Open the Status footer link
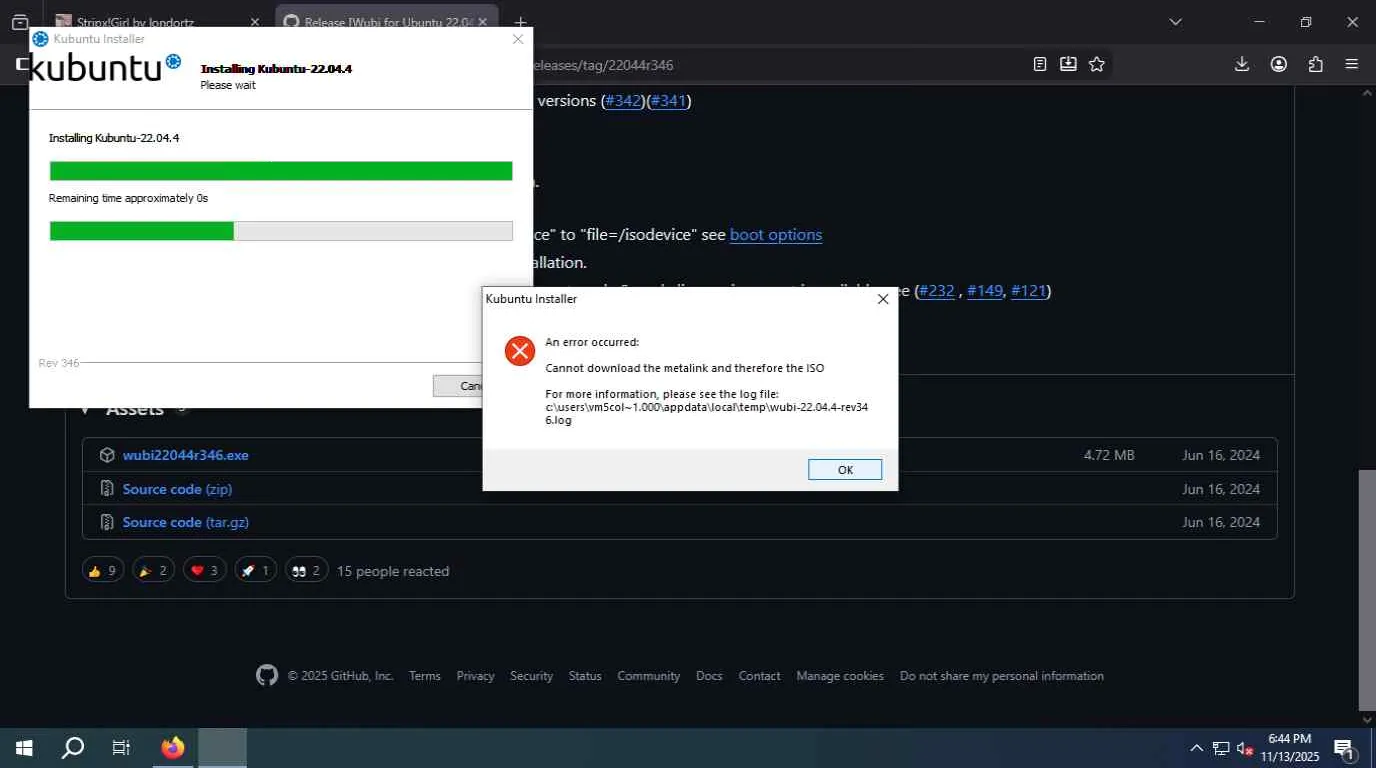 point(585,676)
